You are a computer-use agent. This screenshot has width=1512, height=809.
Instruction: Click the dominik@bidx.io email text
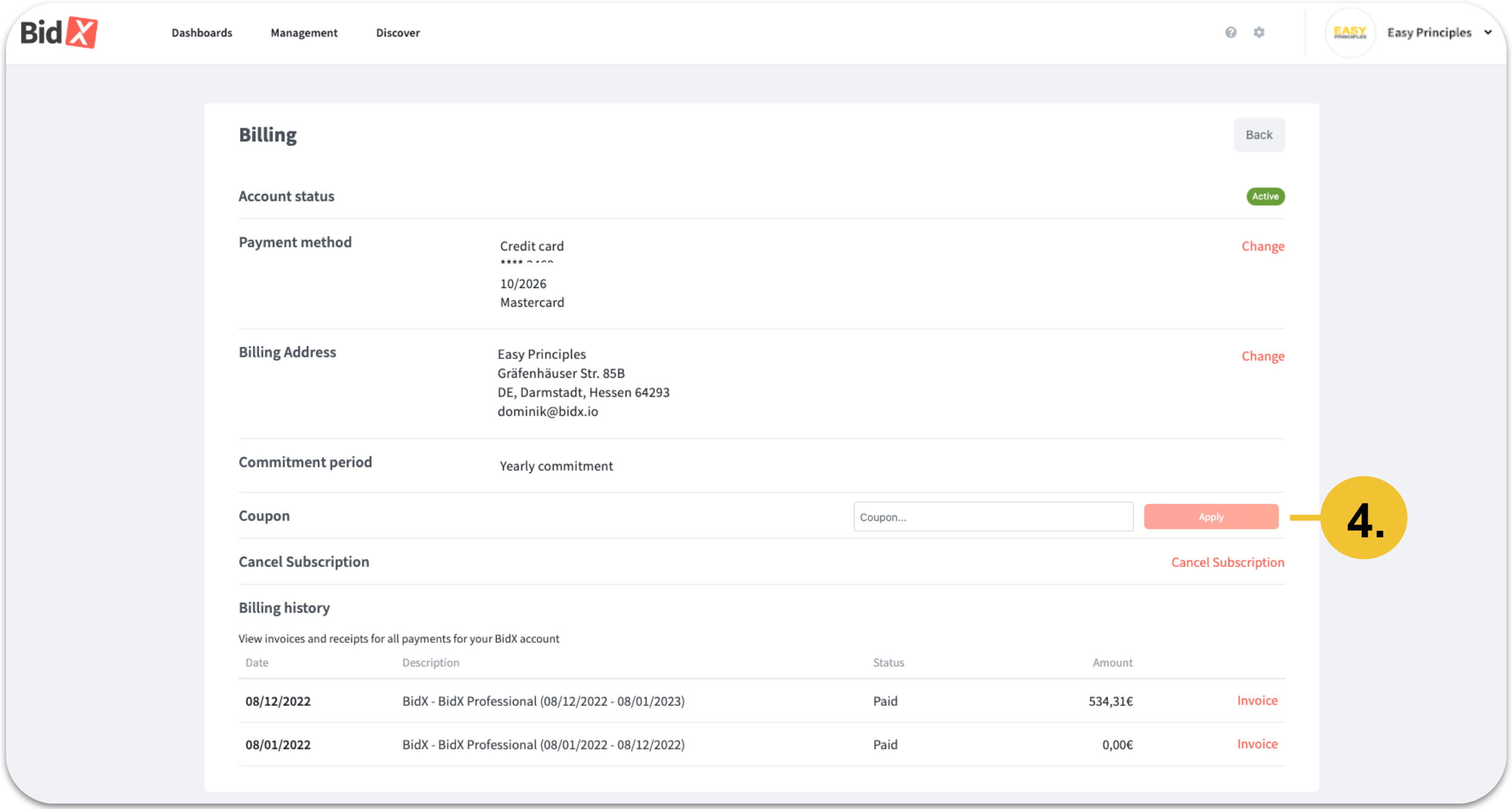(x=548, y=411)
